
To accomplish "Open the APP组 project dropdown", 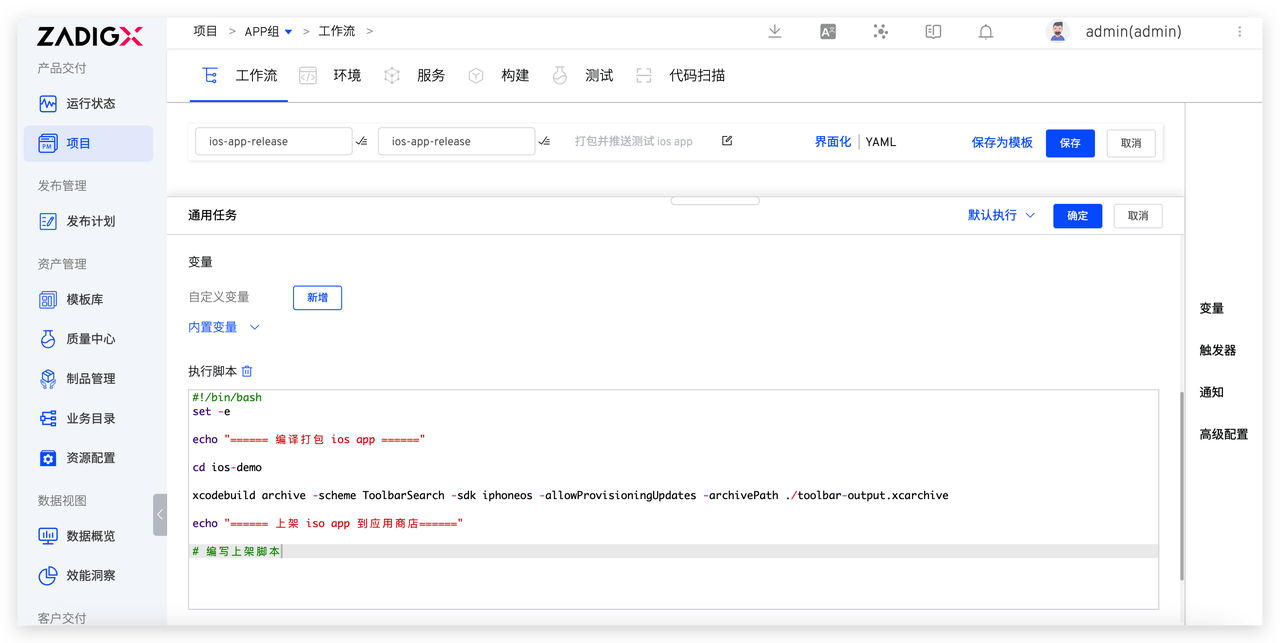I will (288, 32).
